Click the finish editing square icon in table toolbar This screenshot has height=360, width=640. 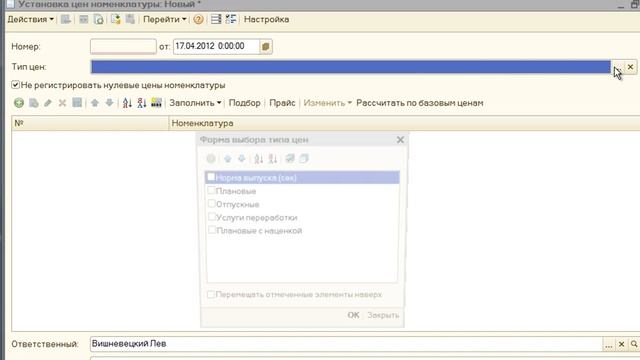(77, 102)
